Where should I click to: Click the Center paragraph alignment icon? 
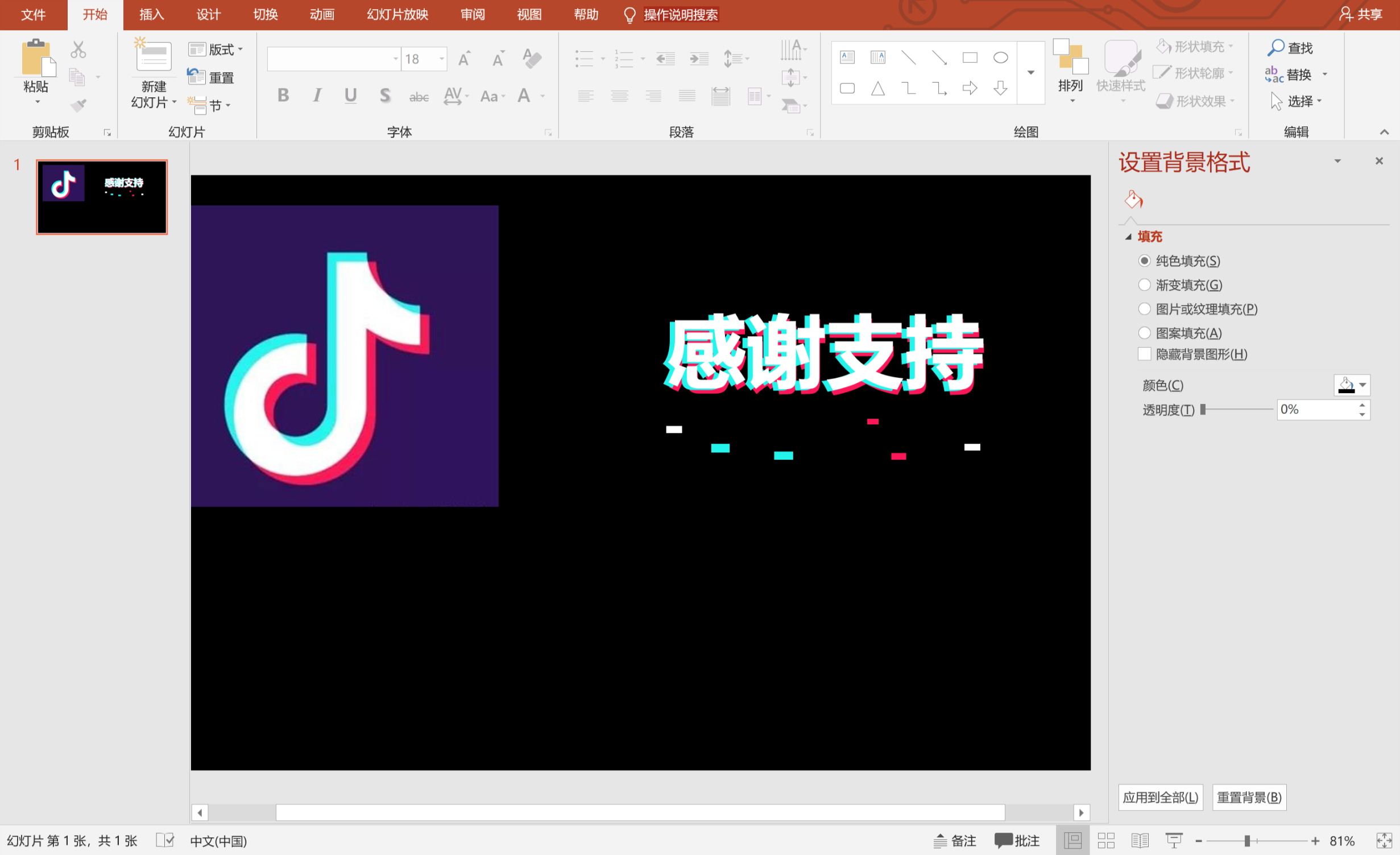click(619, 96)
